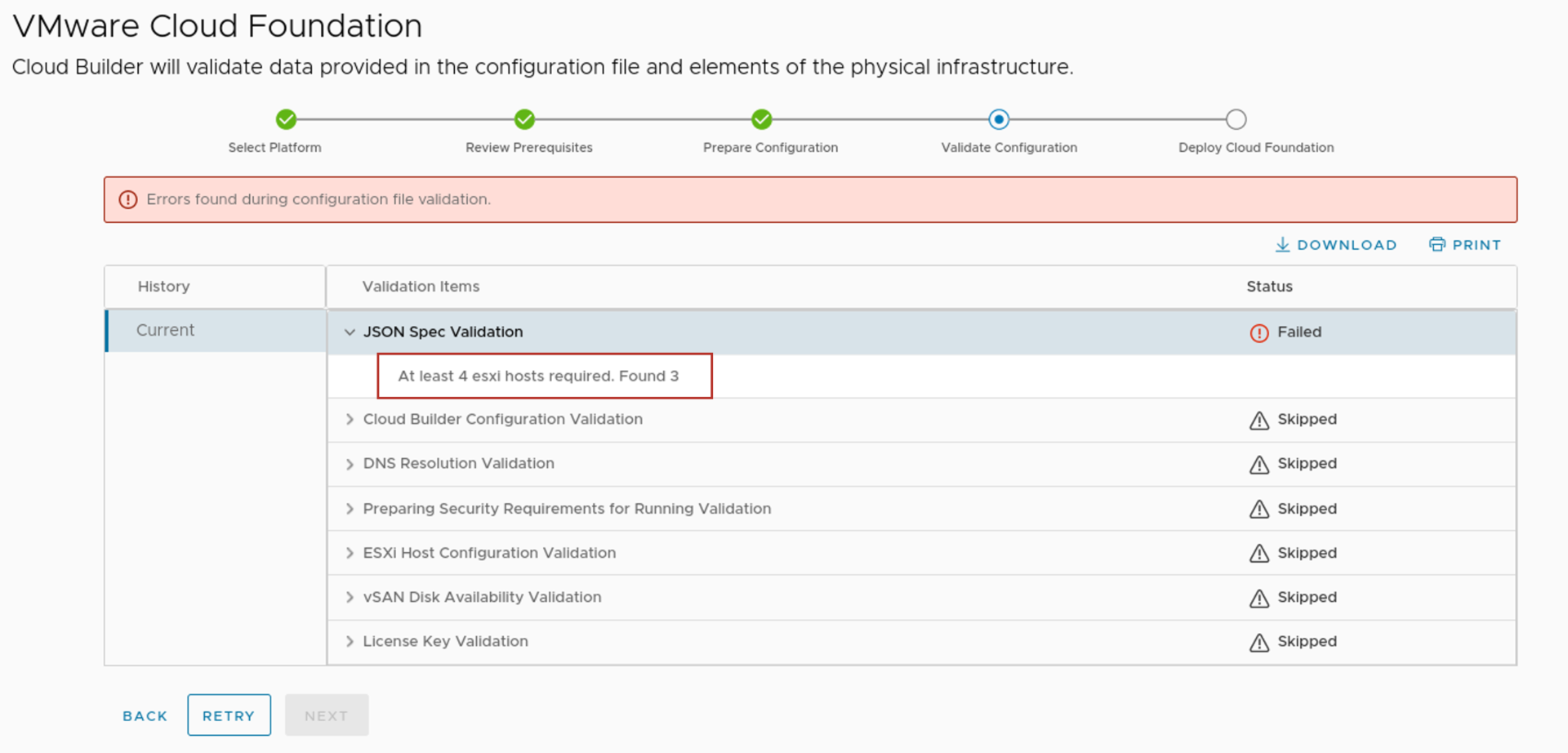Select Current under the History column
The image size is (1568, 753).
tap(165, 330)
